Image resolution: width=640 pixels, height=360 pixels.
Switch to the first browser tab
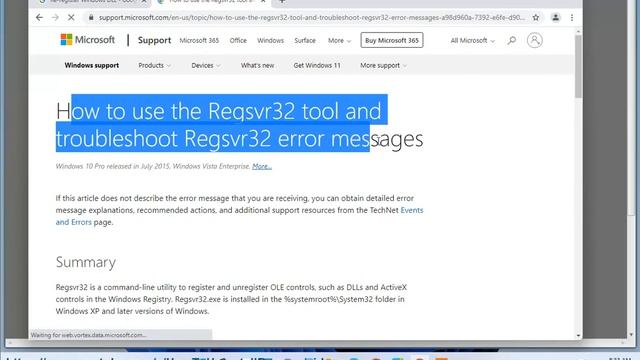point(92,2)
